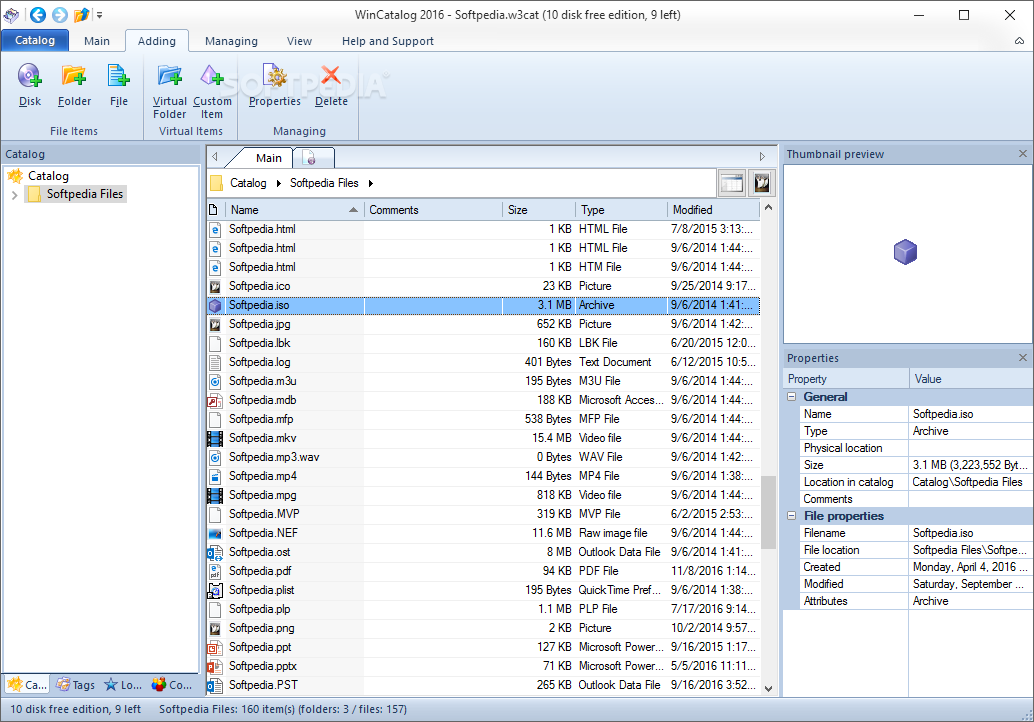Click the open catalog quick-access icon
Screen dimensions: 1034x722
pos(81,15)
